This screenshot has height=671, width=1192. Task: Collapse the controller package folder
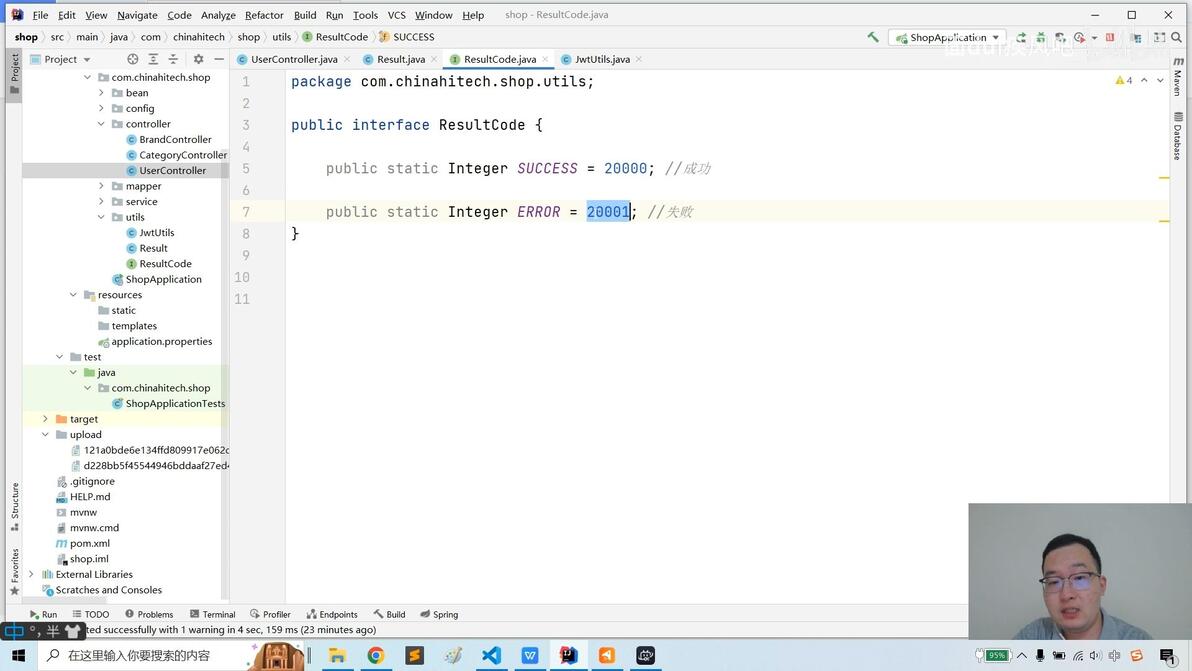tap(101, 124)
